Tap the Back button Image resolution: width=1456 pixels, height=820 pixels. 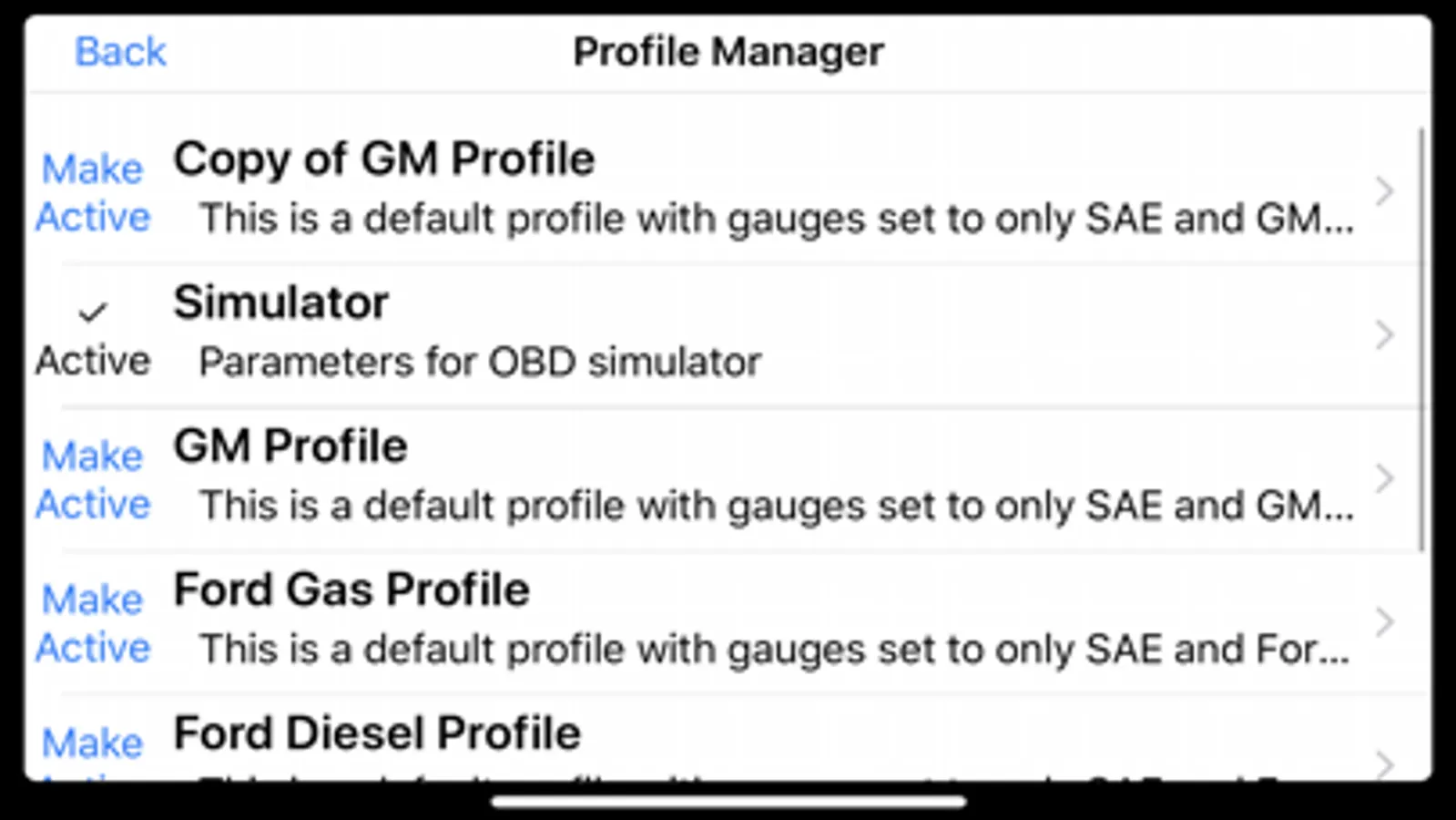tap(120, 52)
